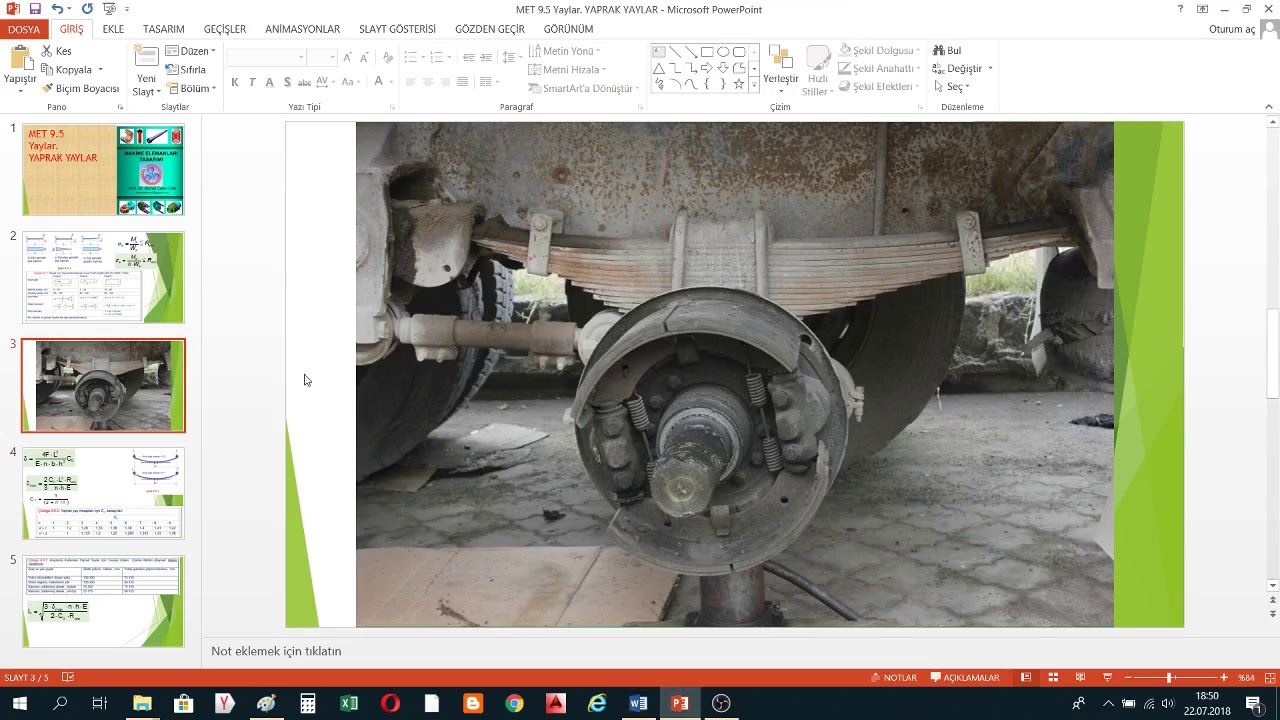Image resolution: width=1280 pixels, height=720 pixels.
Task: Start Slide Show from status bar
Action: [x=1107, y=677]
